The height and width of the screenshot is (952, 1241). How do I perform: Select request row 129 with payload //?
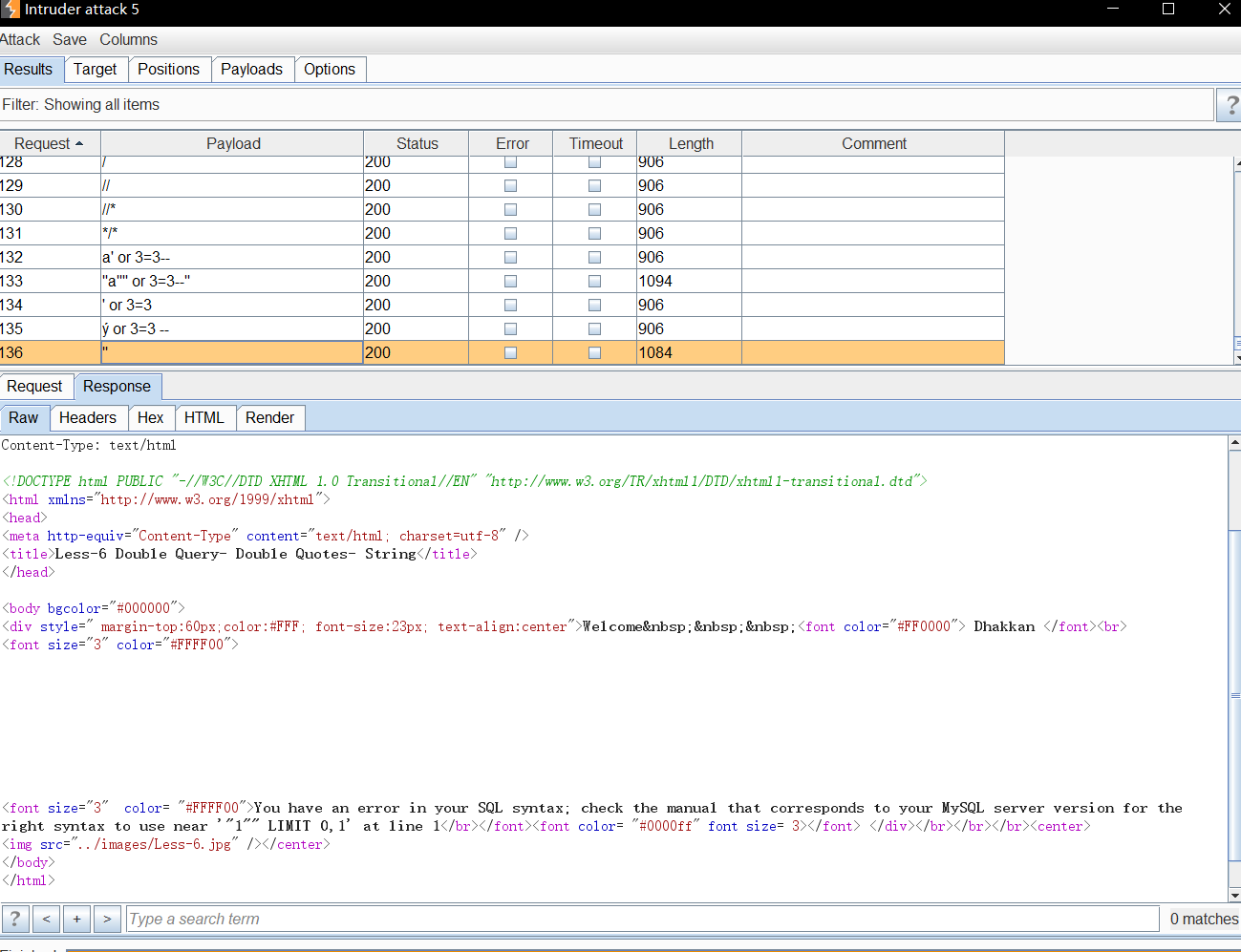502,185
